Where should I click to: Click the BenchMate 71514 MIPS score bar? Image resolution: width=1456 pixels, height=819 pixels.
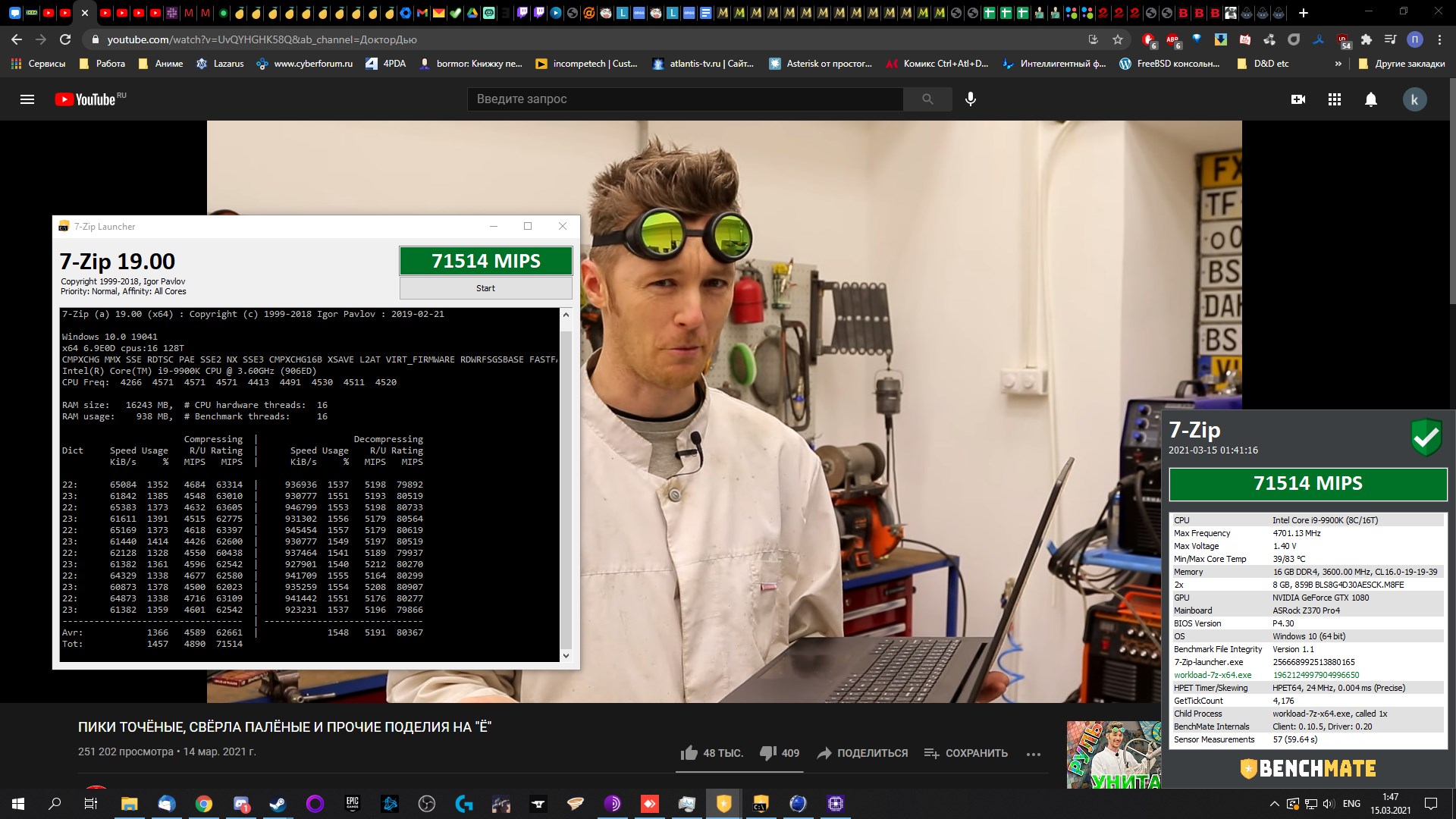[1307, 484]
